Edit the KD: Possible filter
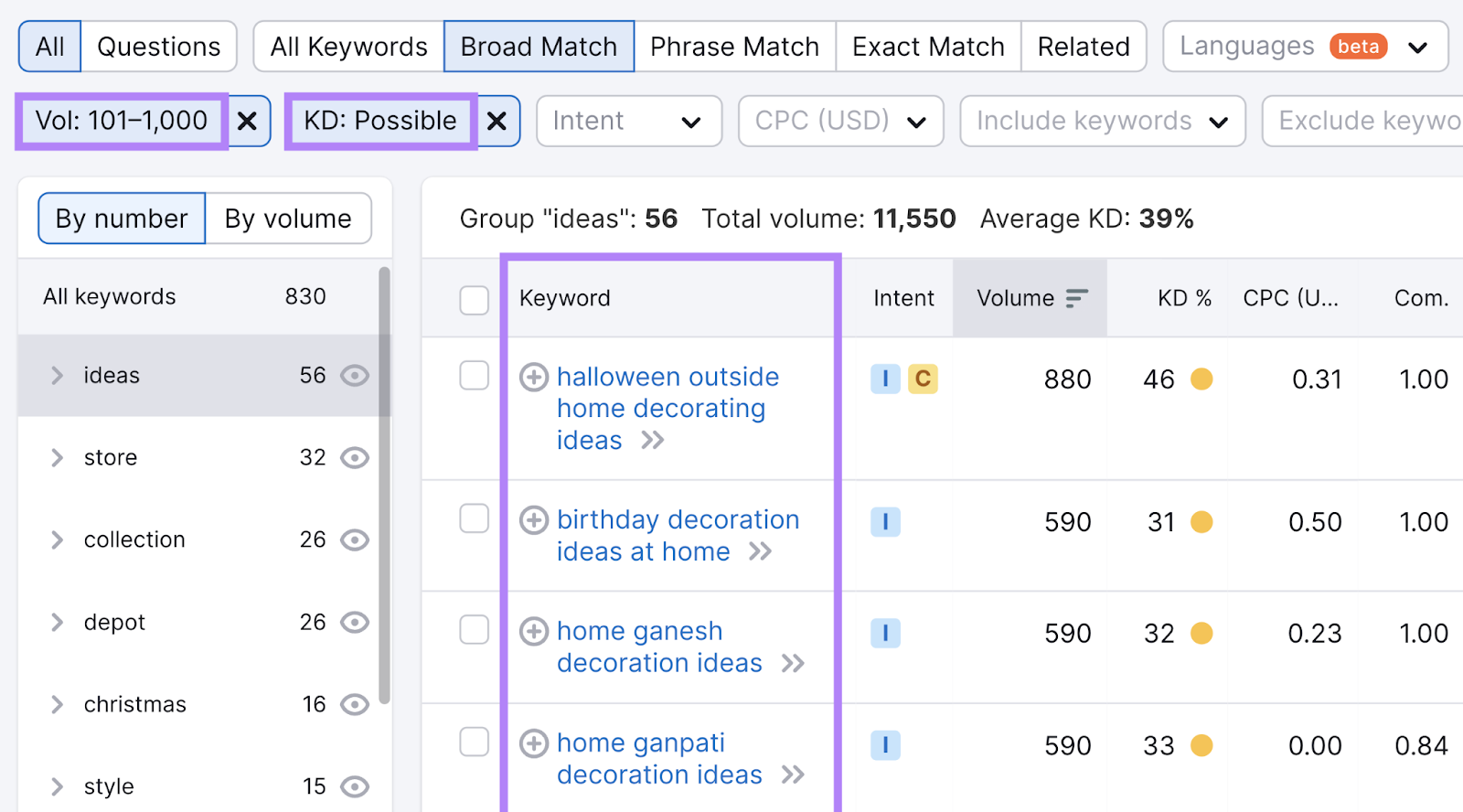Screen dimensions: 1463x812 coord(380,121)
